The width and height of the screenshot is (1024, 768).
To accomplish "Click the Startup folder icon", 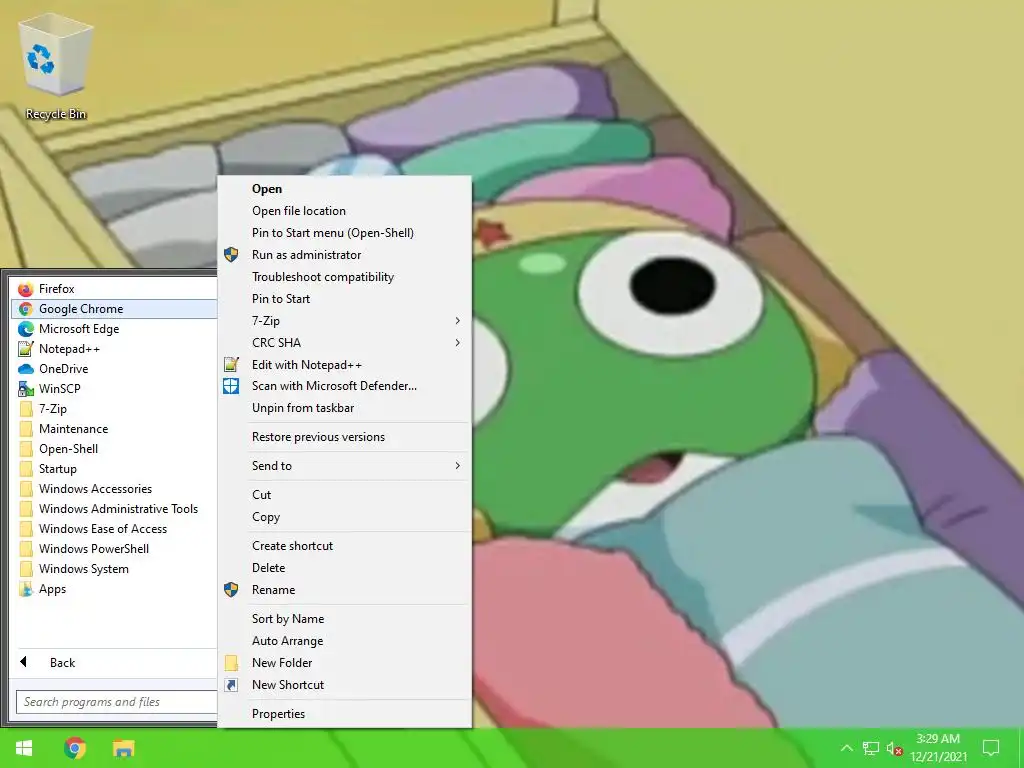I will point(25,469).
